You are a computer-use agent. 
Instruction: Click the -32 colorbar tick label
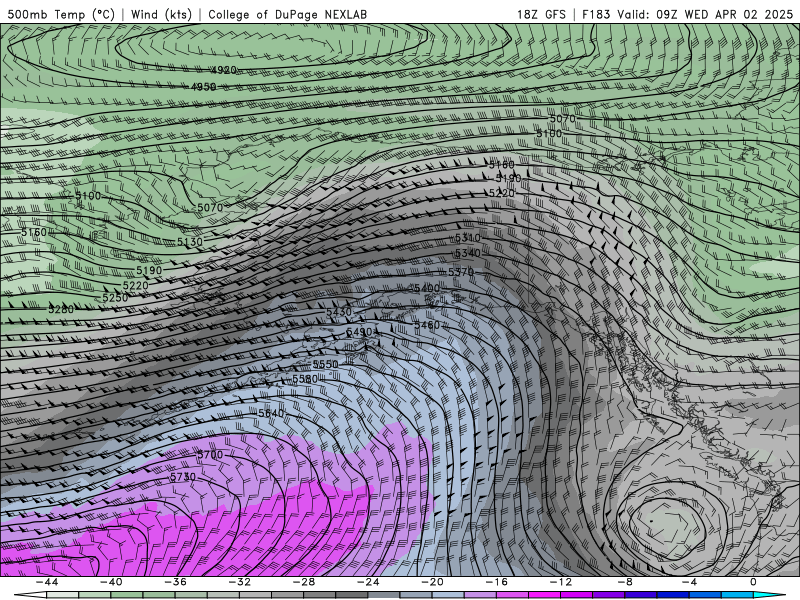pos(239,582)
